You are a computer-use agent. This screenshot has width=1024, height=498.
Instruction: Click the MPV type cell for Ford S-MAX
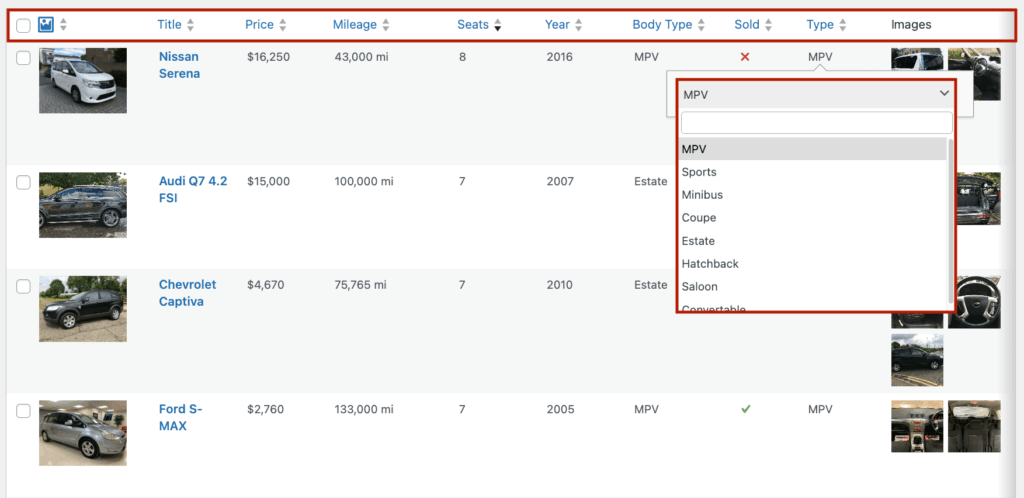point(820,409)
